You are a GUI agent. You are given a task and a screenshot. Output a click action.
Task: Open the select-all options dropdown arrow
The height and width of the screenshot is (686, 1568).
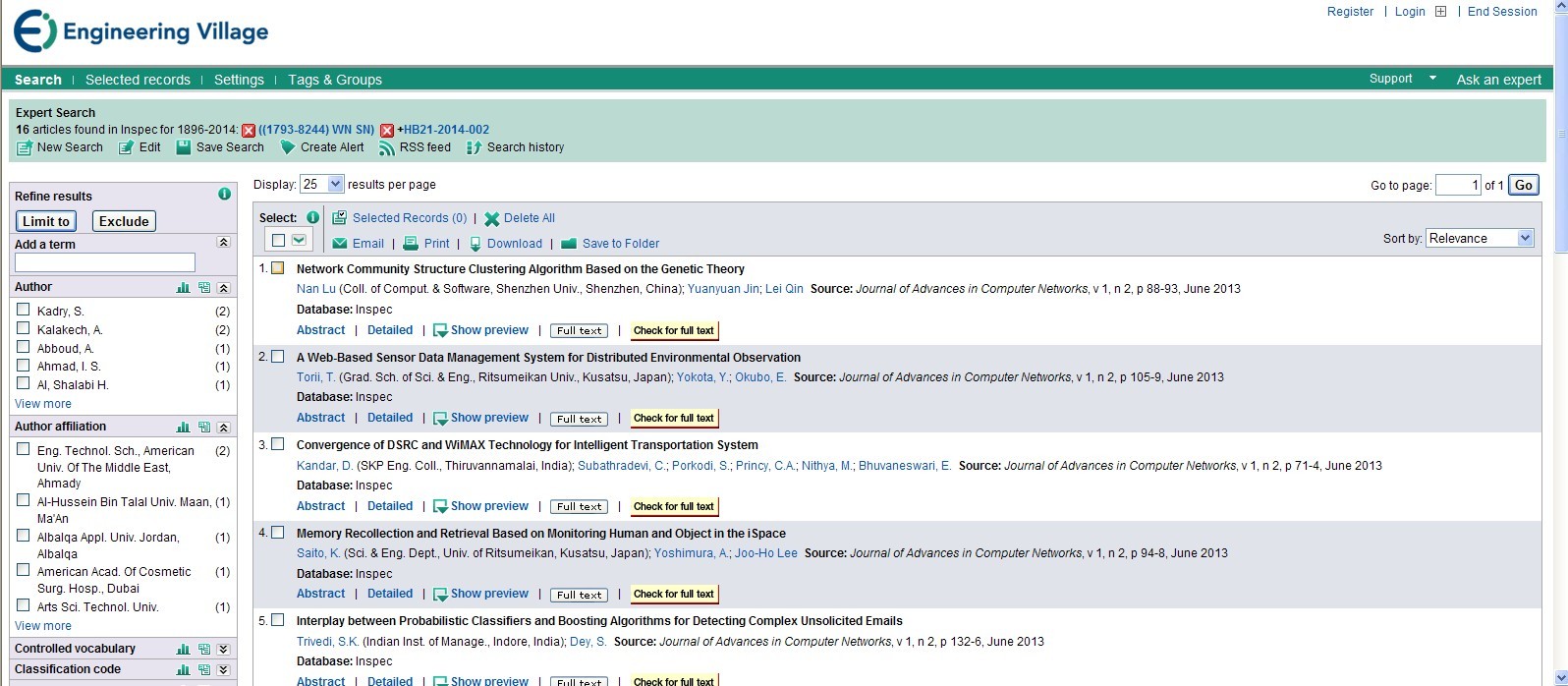coord(300,240)
